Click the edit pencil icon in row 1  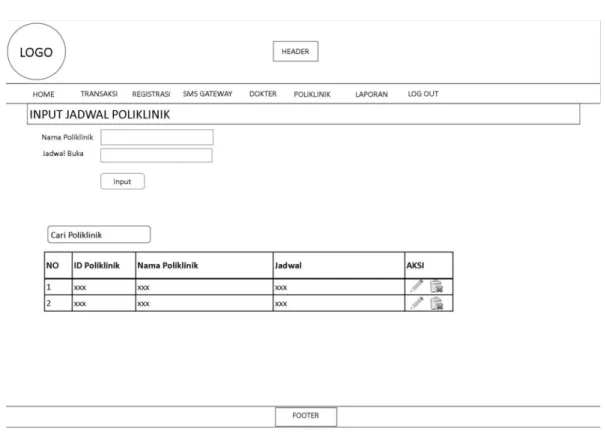(417, 286)
